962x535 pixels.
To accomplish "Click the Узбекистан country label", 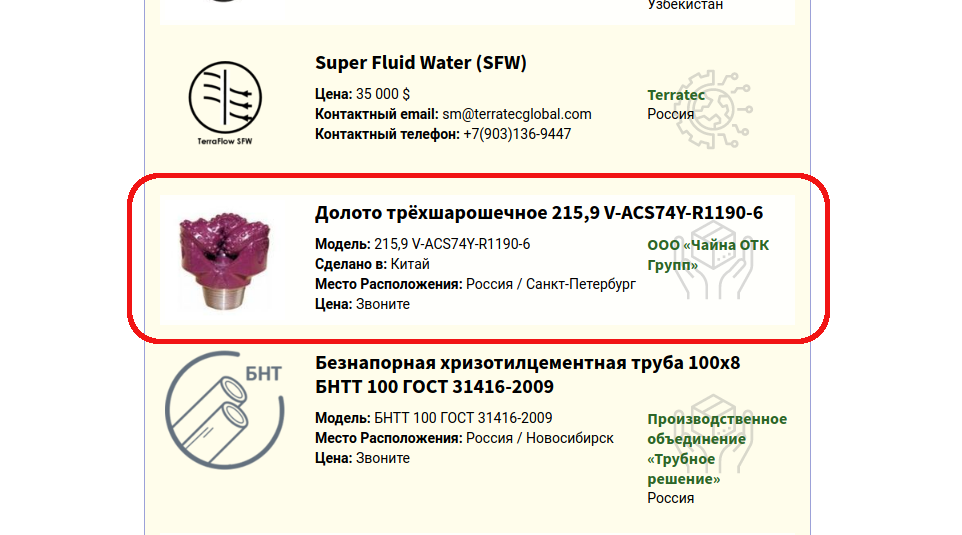I will pos(685,5).
